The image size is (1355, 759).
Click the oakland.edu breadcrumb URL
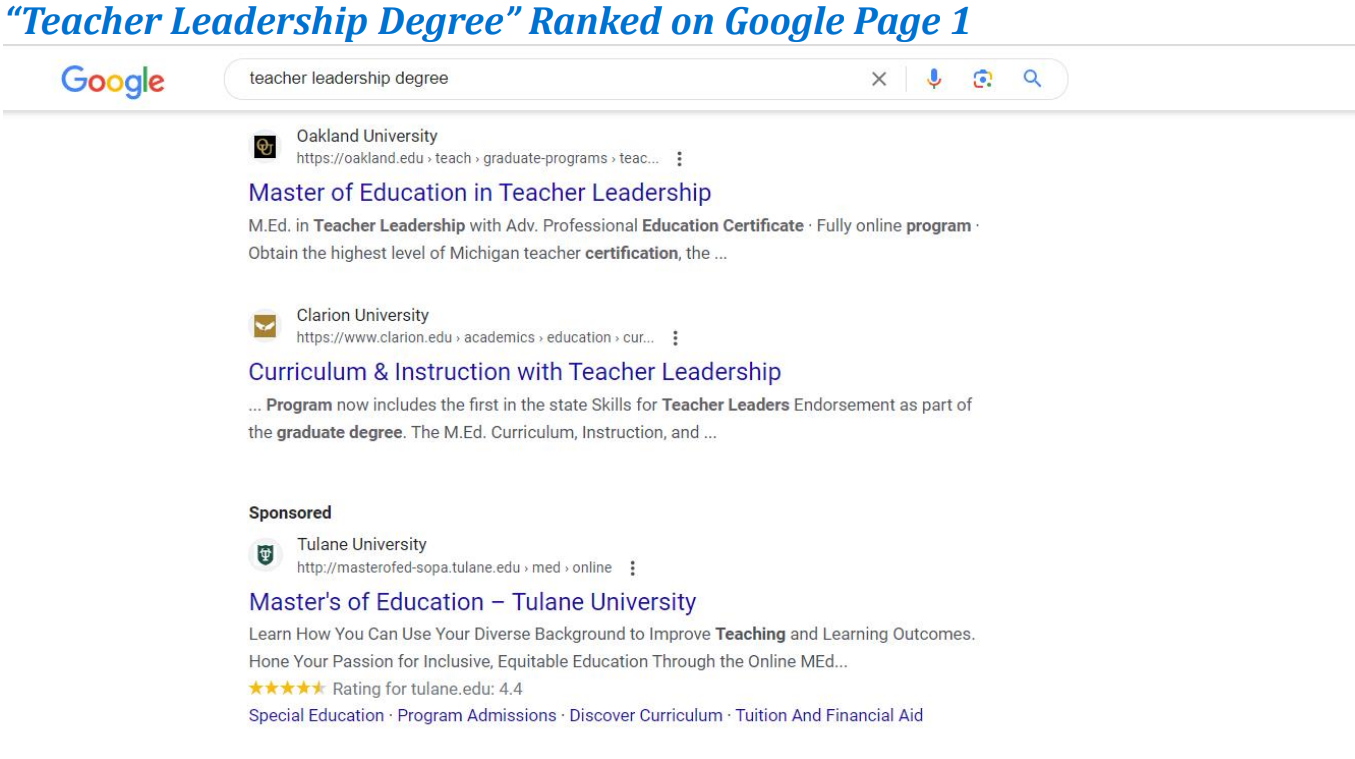(478, 158)
